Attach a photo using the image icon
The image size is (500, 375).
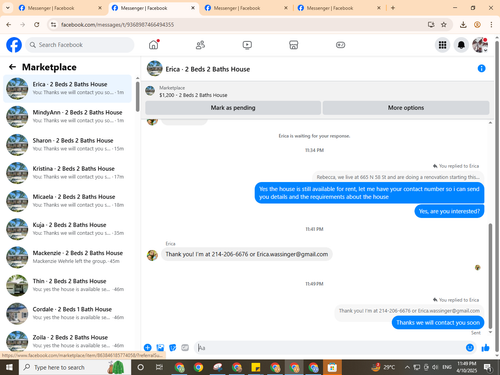point(160,348)
